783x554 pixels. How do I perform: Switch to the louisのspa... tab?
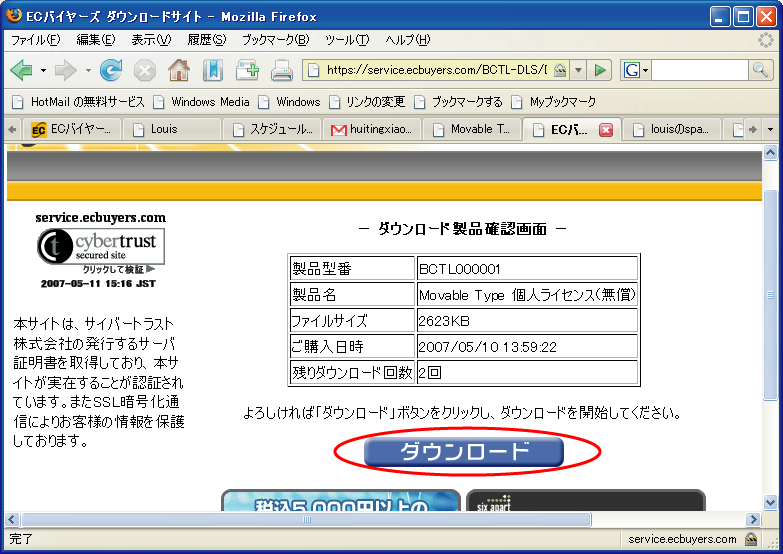coord(672,130)
